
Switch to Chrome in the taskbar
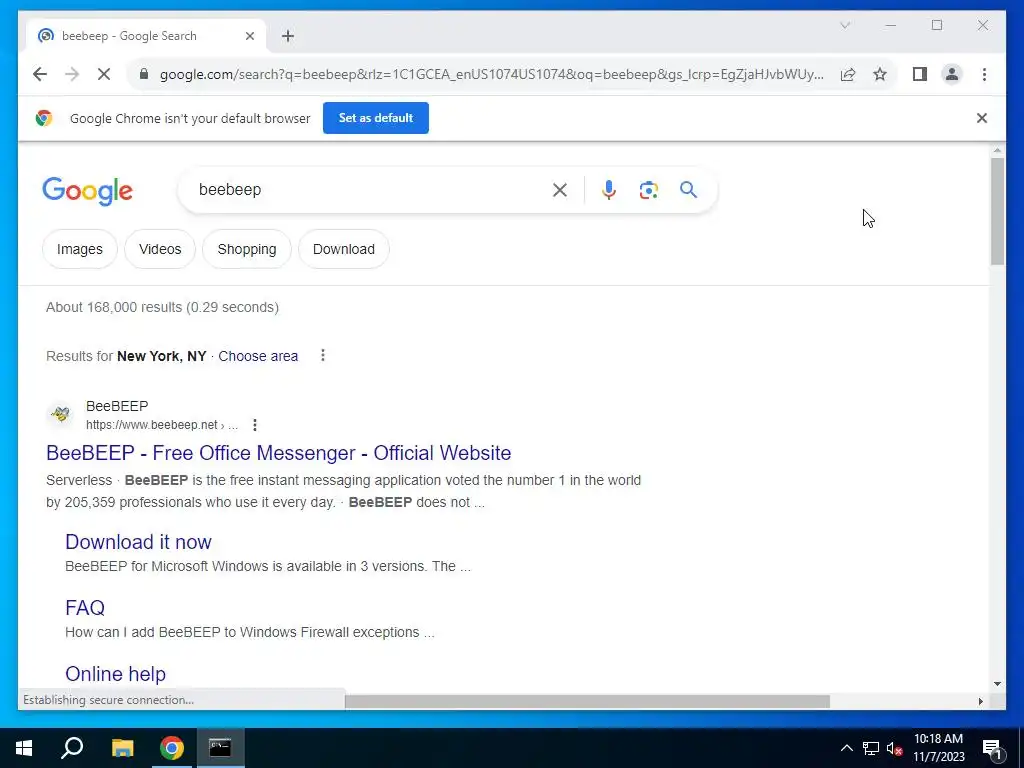[x=172, y=748]
